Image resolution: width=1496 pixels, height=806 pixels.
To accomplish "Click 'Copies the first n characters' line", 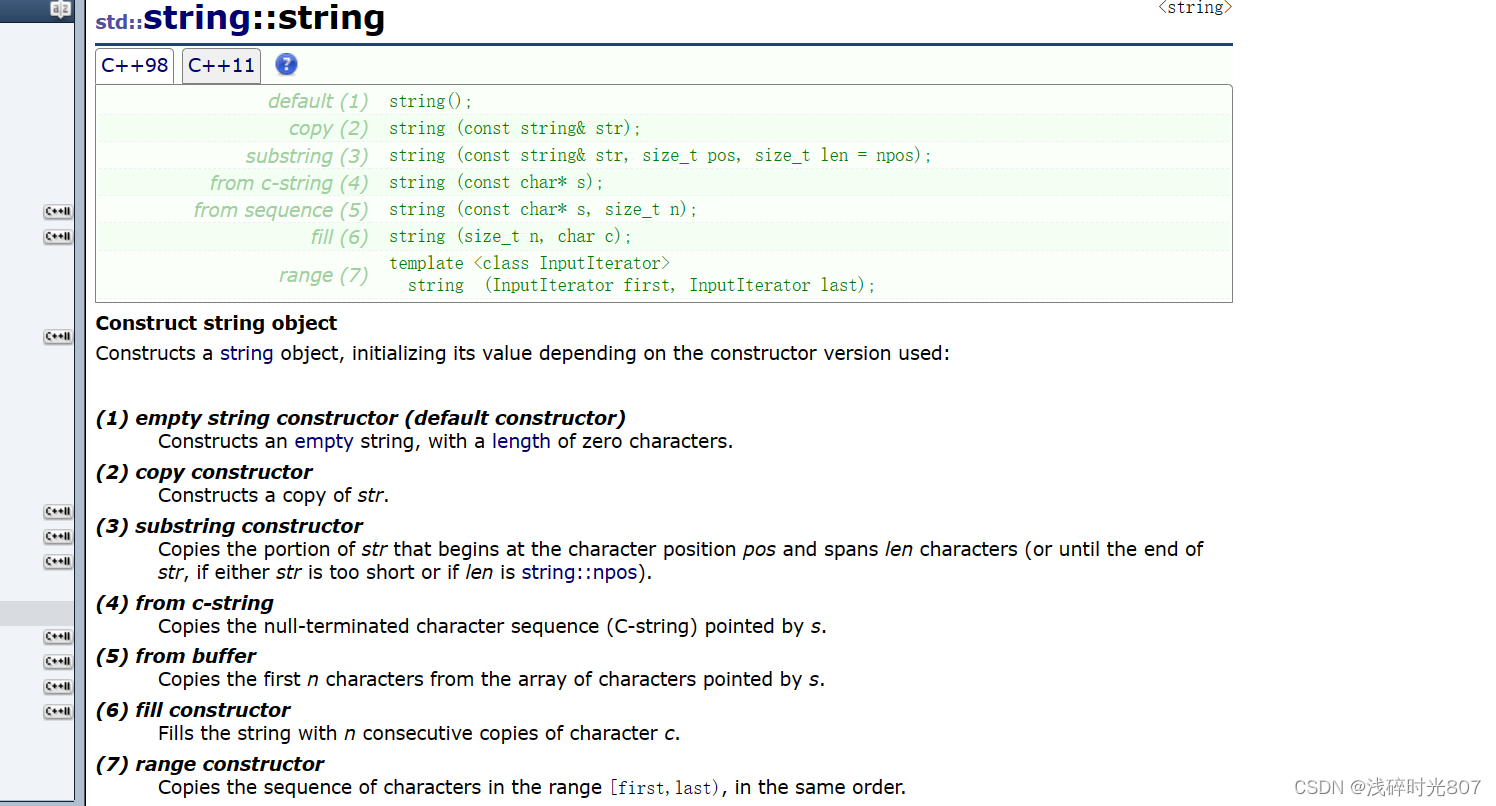I will 491,680.
